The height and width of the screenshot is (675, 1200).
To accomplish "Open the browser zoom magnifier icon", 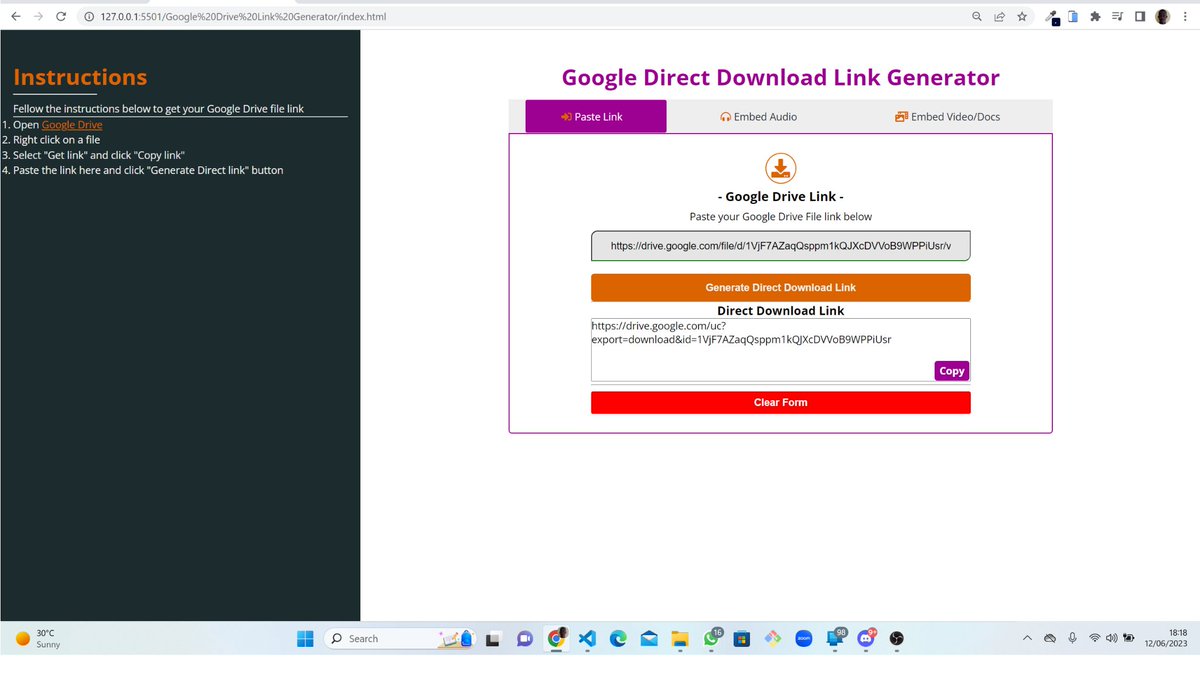I will 977,17.
